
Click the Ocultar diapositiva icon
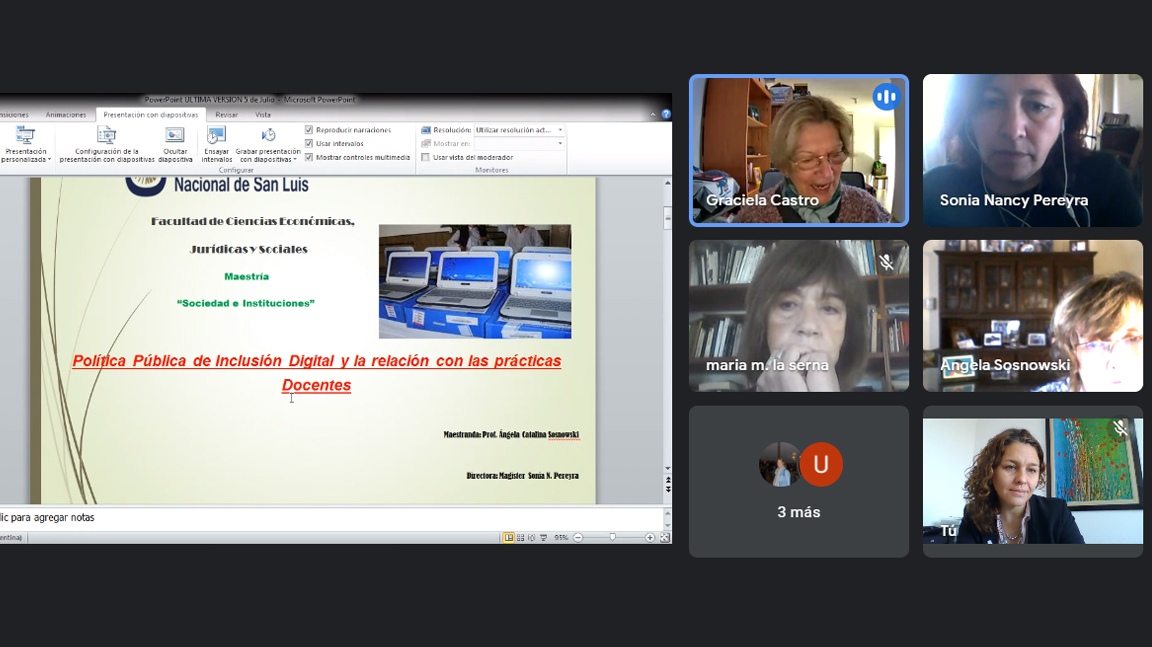coord(175,137)
